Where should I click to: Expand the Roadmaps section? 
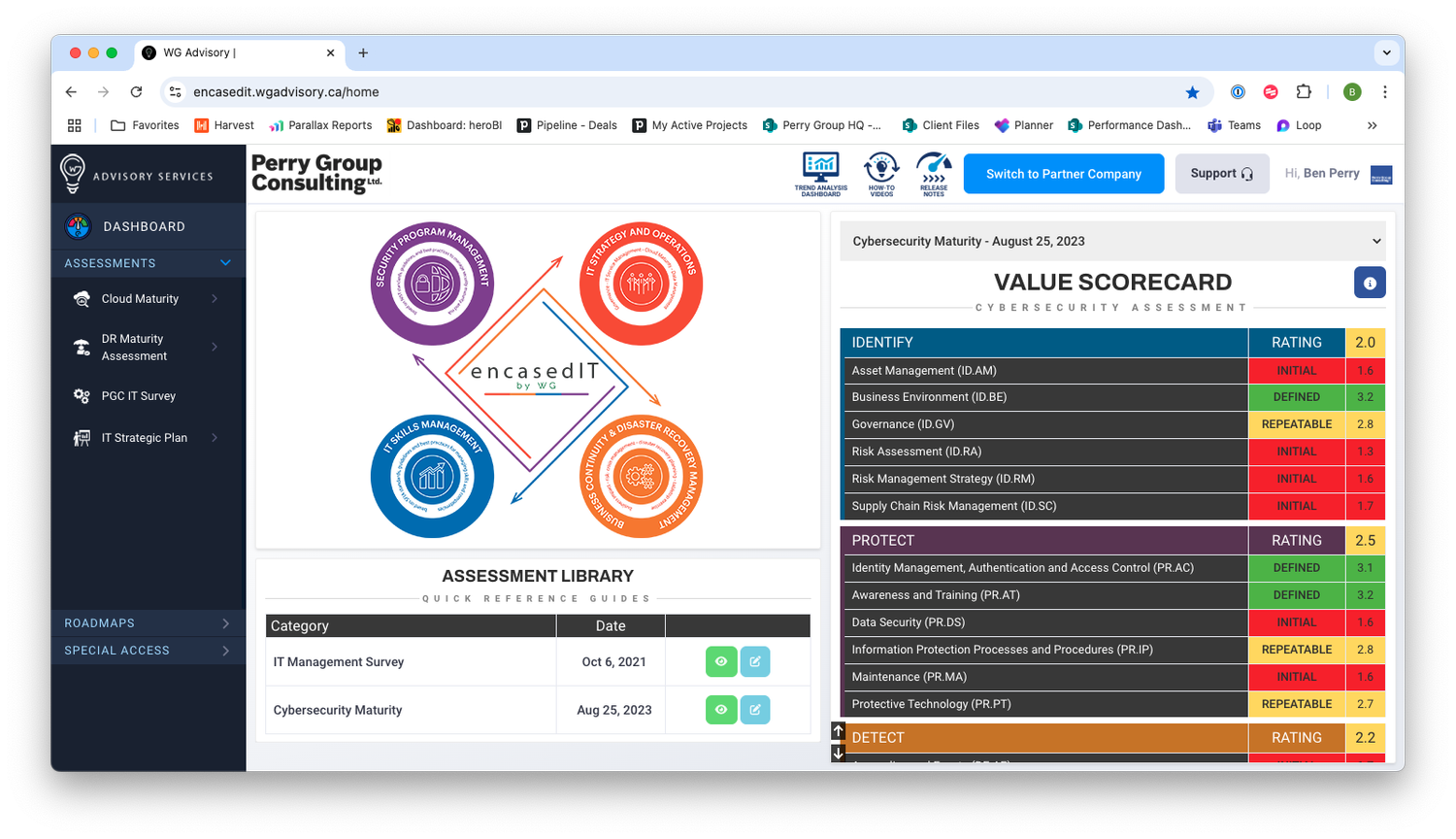(149, 623)
